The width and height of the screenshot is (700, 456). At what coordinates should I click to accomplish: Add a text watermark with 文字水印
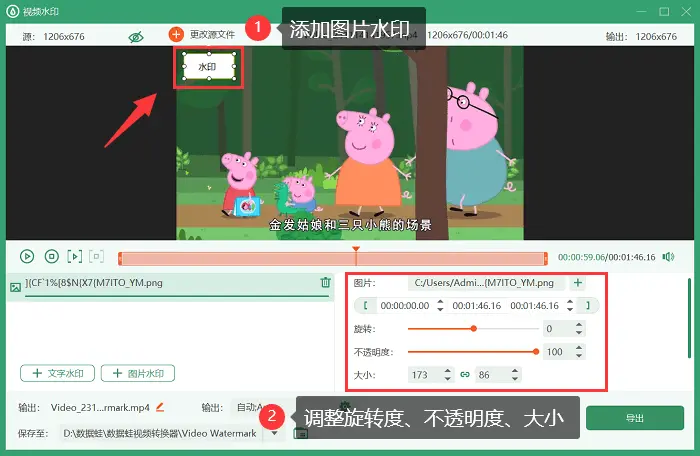pos(58,373)
